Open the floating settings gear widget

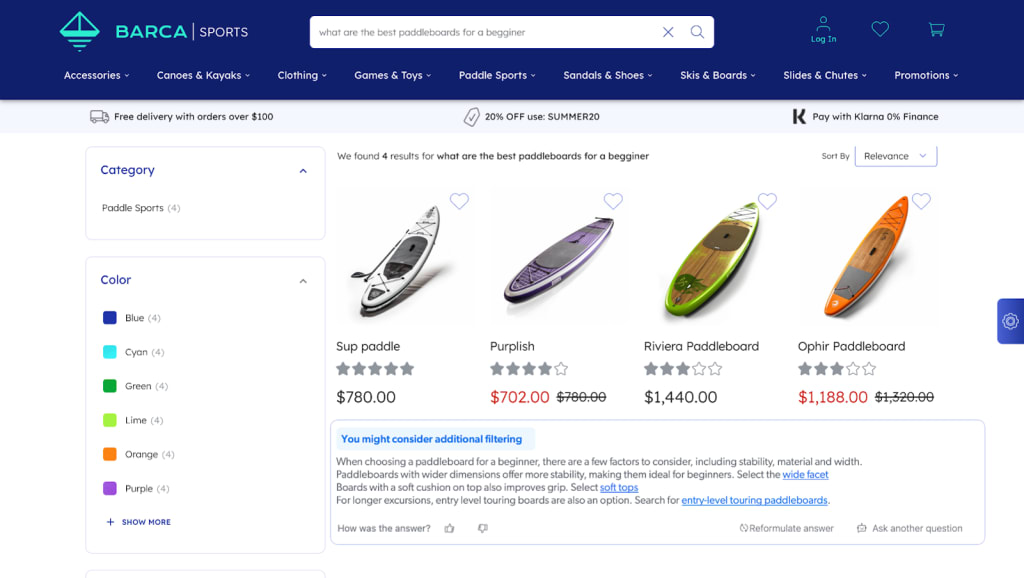click(1010, 321)
